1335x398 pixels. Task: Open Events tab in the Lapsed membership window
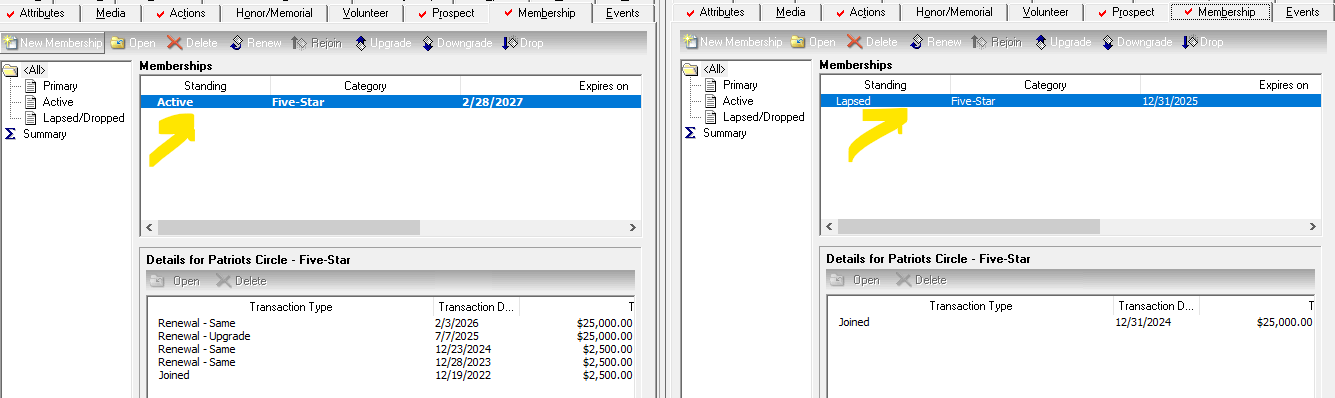coord(1302,12)
